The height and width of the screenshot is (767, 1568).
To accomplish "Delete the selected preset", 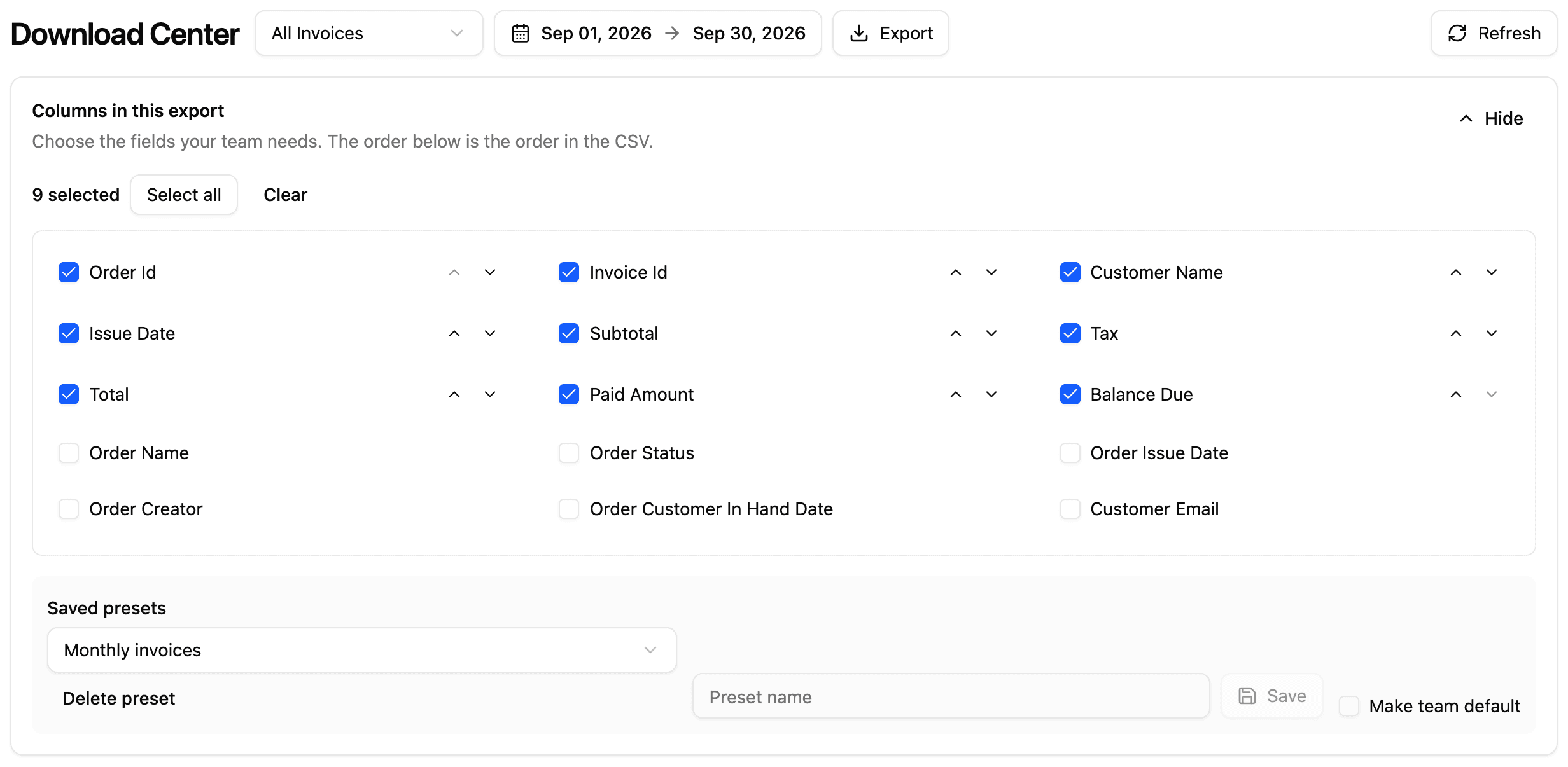I will pos(118,698).
